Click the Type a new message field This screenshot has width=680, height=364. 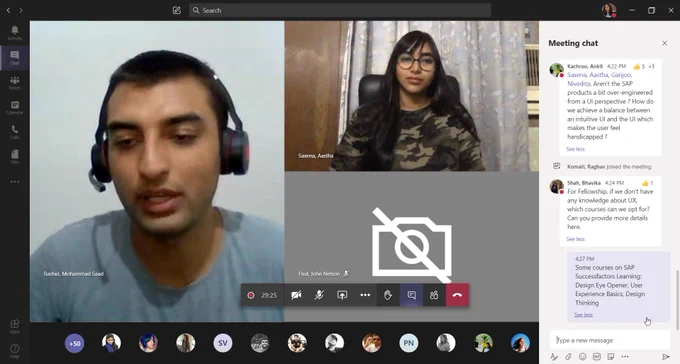pos(610,340)
